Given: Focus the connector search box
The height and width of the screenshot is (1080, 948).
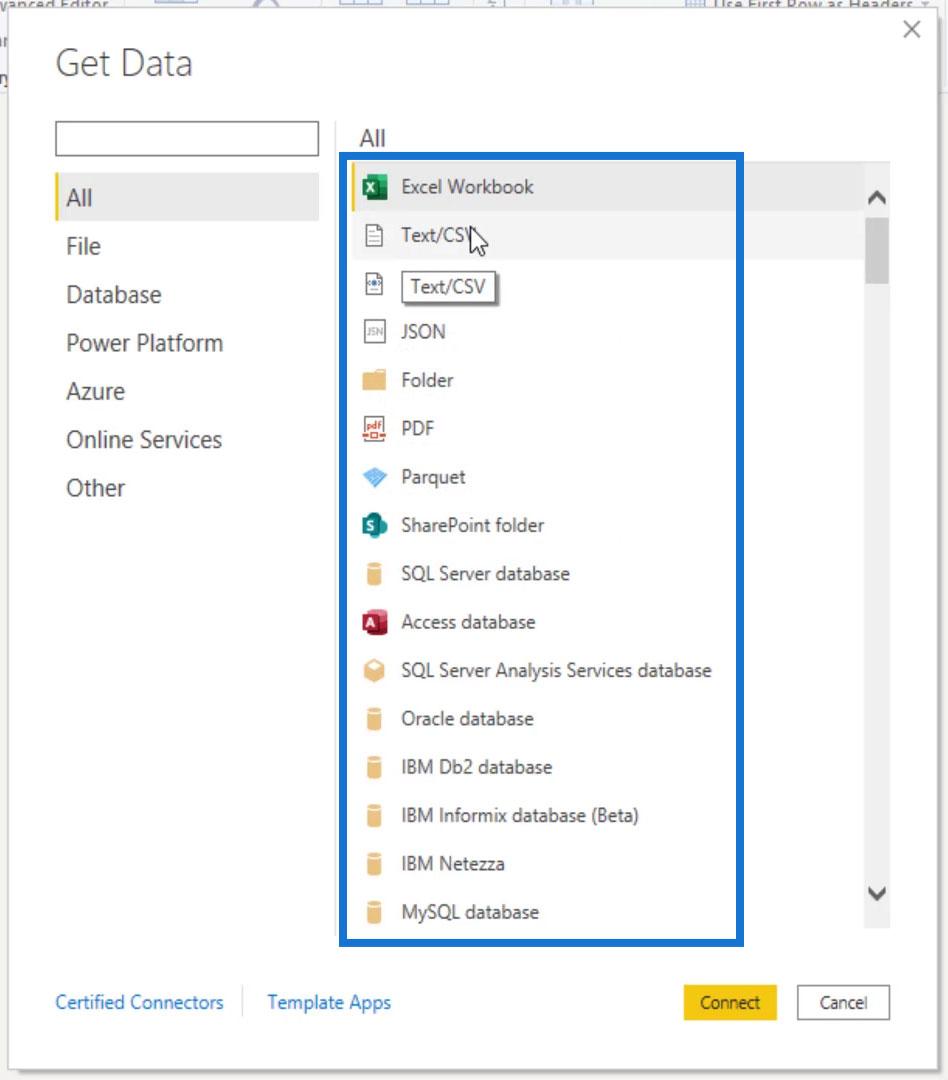Looking at the screenshot, I should point(187,138).
